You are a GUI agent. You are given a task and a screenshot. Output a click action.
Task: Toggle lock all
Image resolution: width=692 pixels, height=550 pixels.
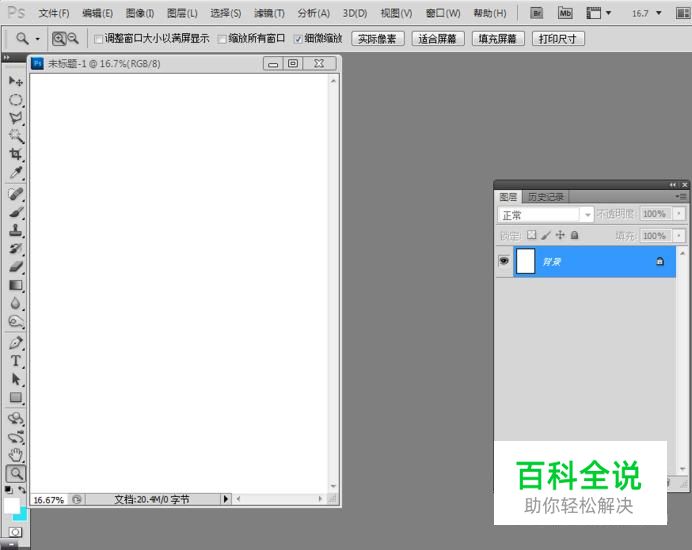574,235
